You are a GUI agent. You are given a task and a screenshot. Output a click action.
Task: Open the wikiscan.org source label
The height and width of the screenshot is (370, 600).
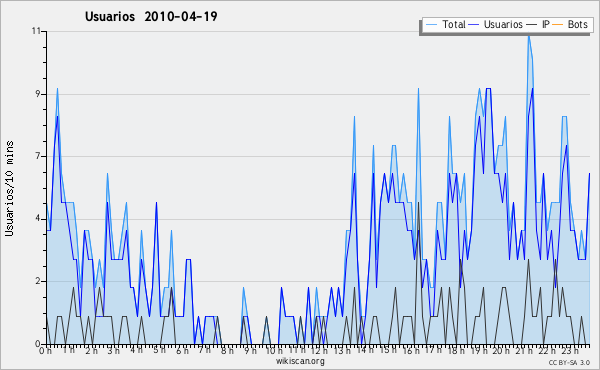coord(300,361)
